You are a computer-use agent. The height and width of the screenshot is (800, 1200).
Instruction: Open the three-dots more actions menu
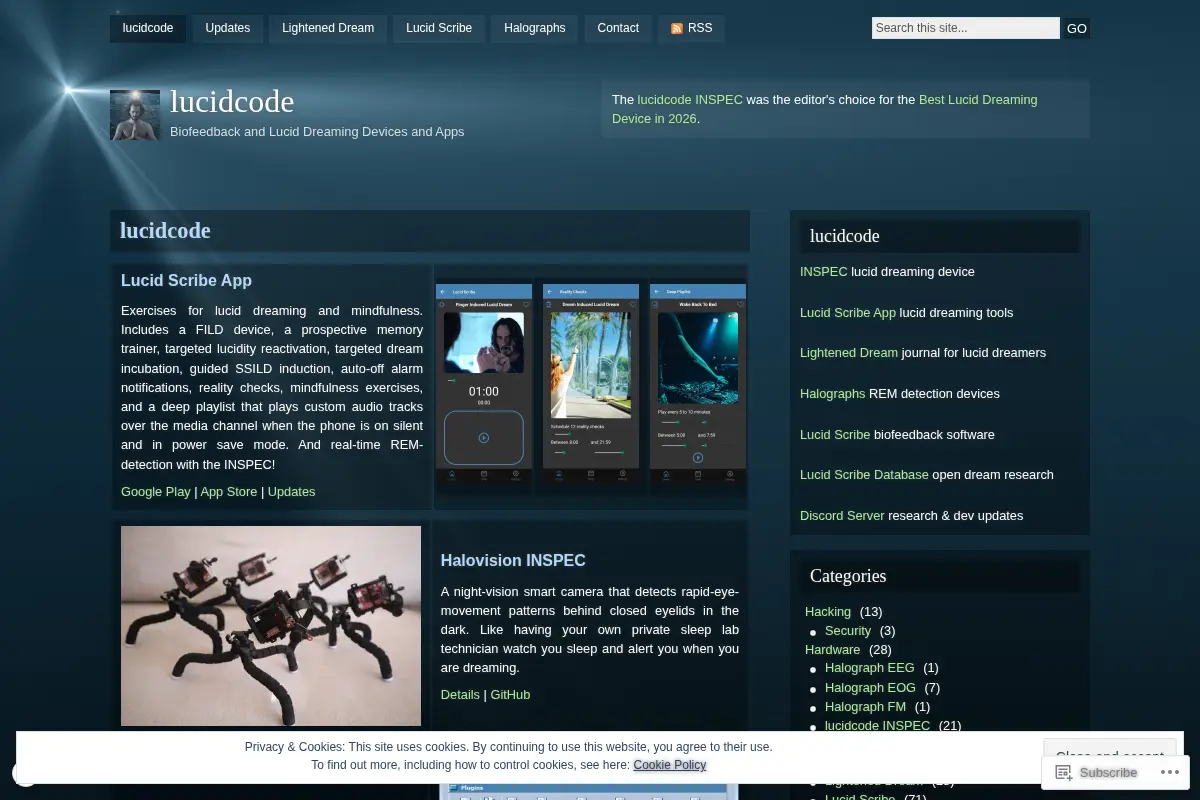[1169, 772]
